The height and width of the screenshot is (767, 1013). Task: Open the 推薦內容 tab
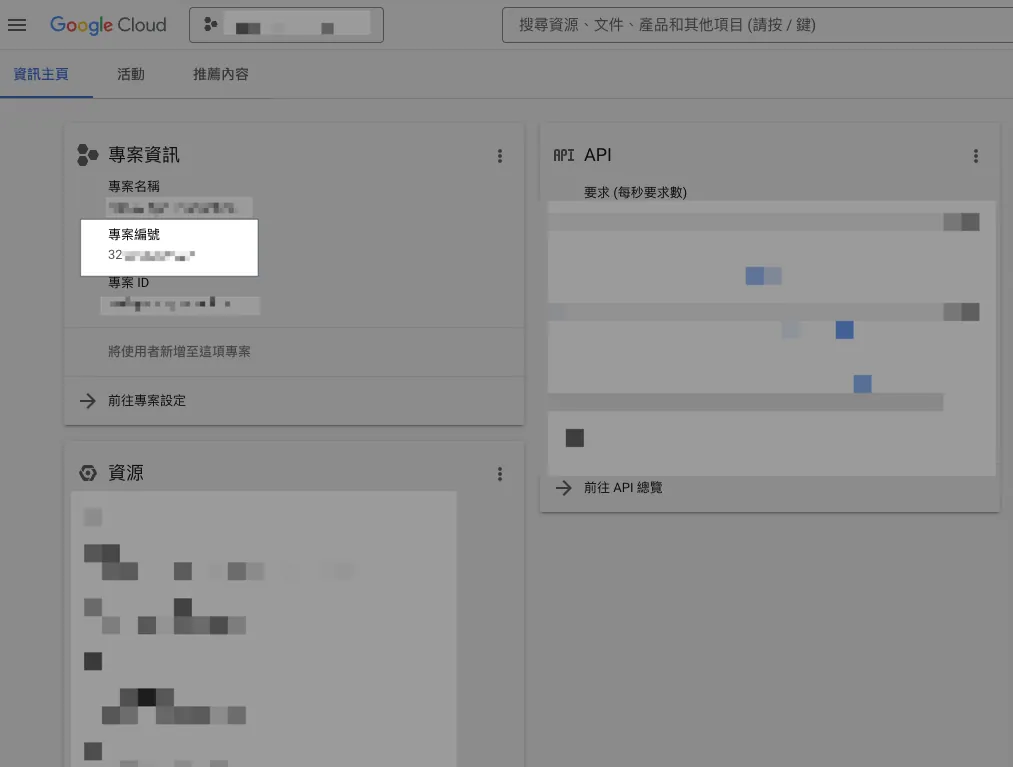(x=221, y=74)
